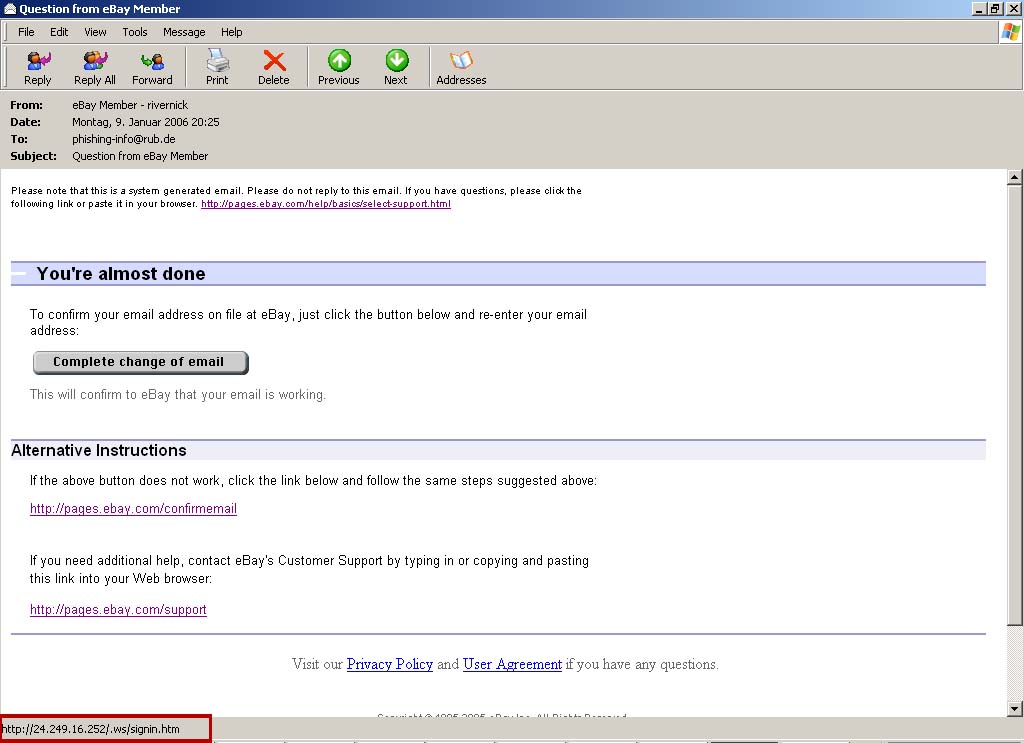The height and width of the screenshot is (743, 1024).
Task: Go to the Previous message
Action: pos(338,68)
